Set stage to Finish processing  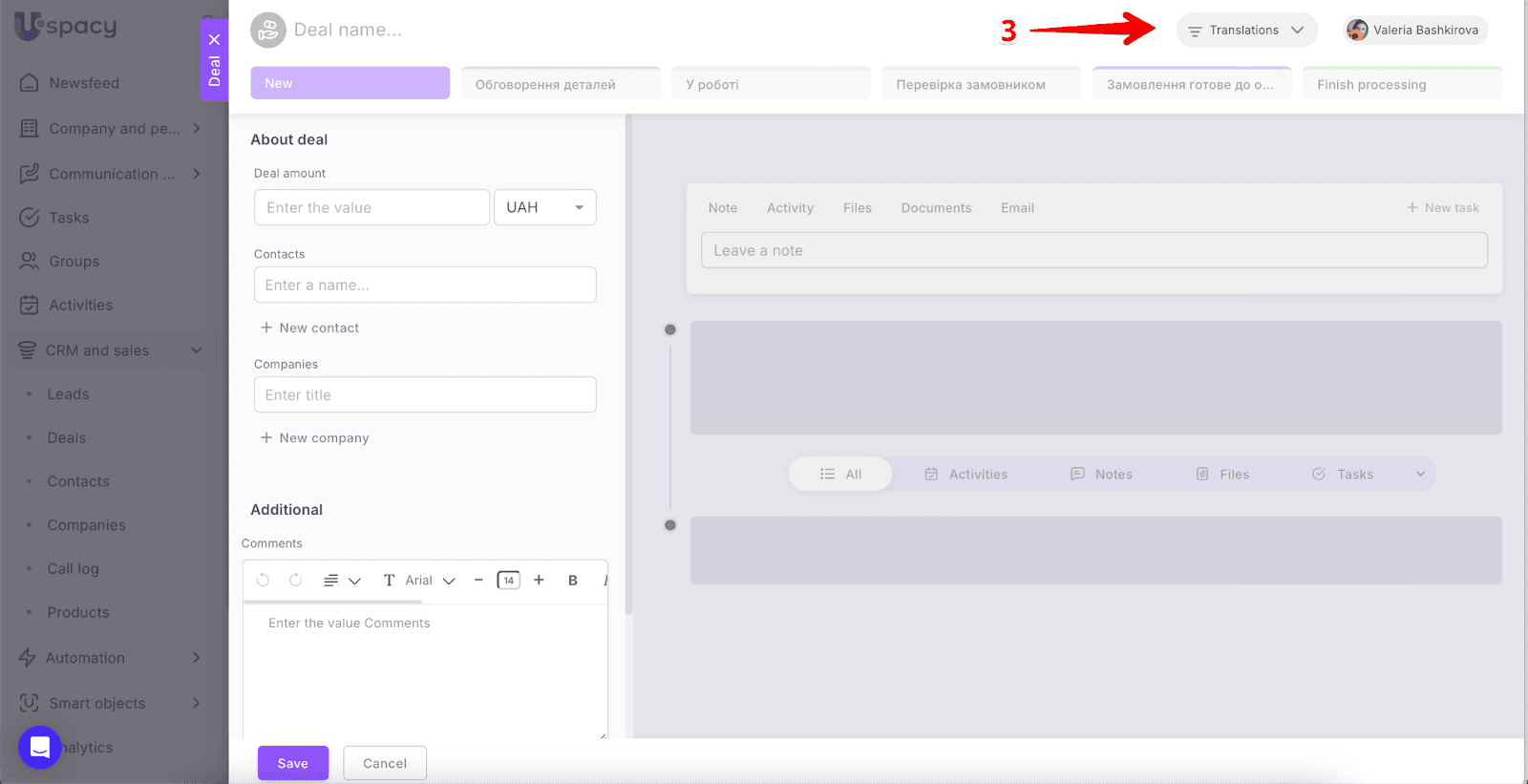click(x=1401, y=84)
